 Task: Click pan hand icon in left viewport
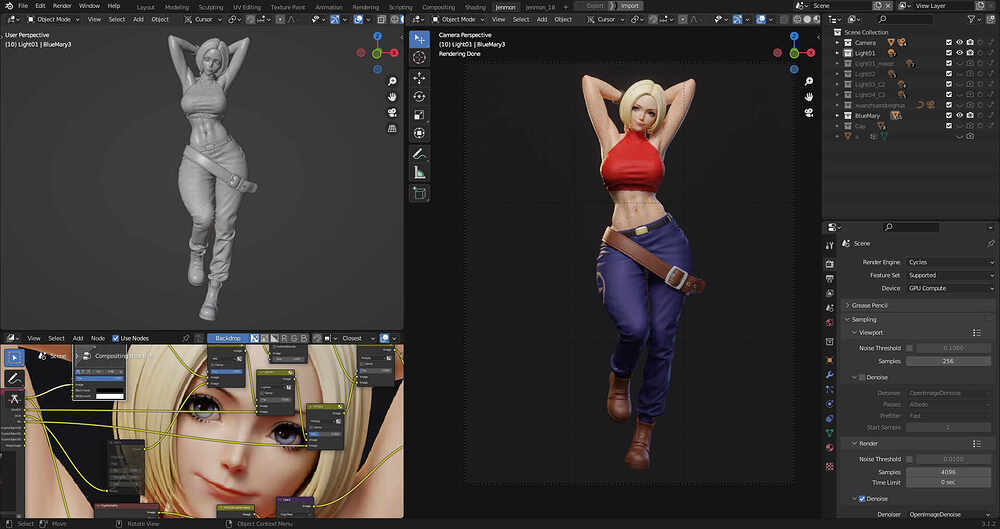click(392, 97)
